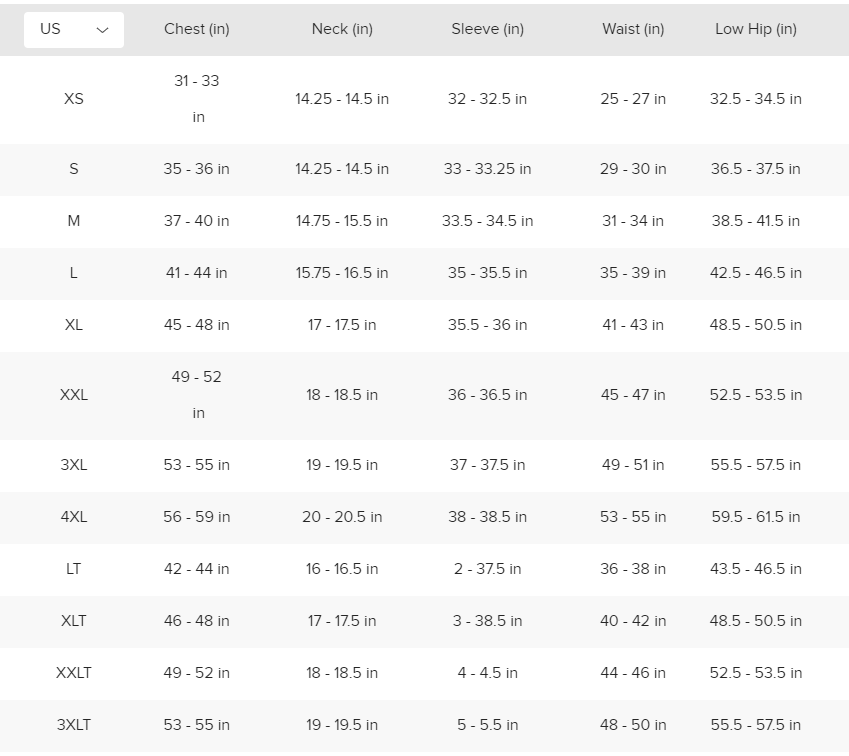Image resolution: width=849 pixels, height=756 pixels.
Task: Click the 15.75 - 16.5 in neck cell
Action: 342,273
